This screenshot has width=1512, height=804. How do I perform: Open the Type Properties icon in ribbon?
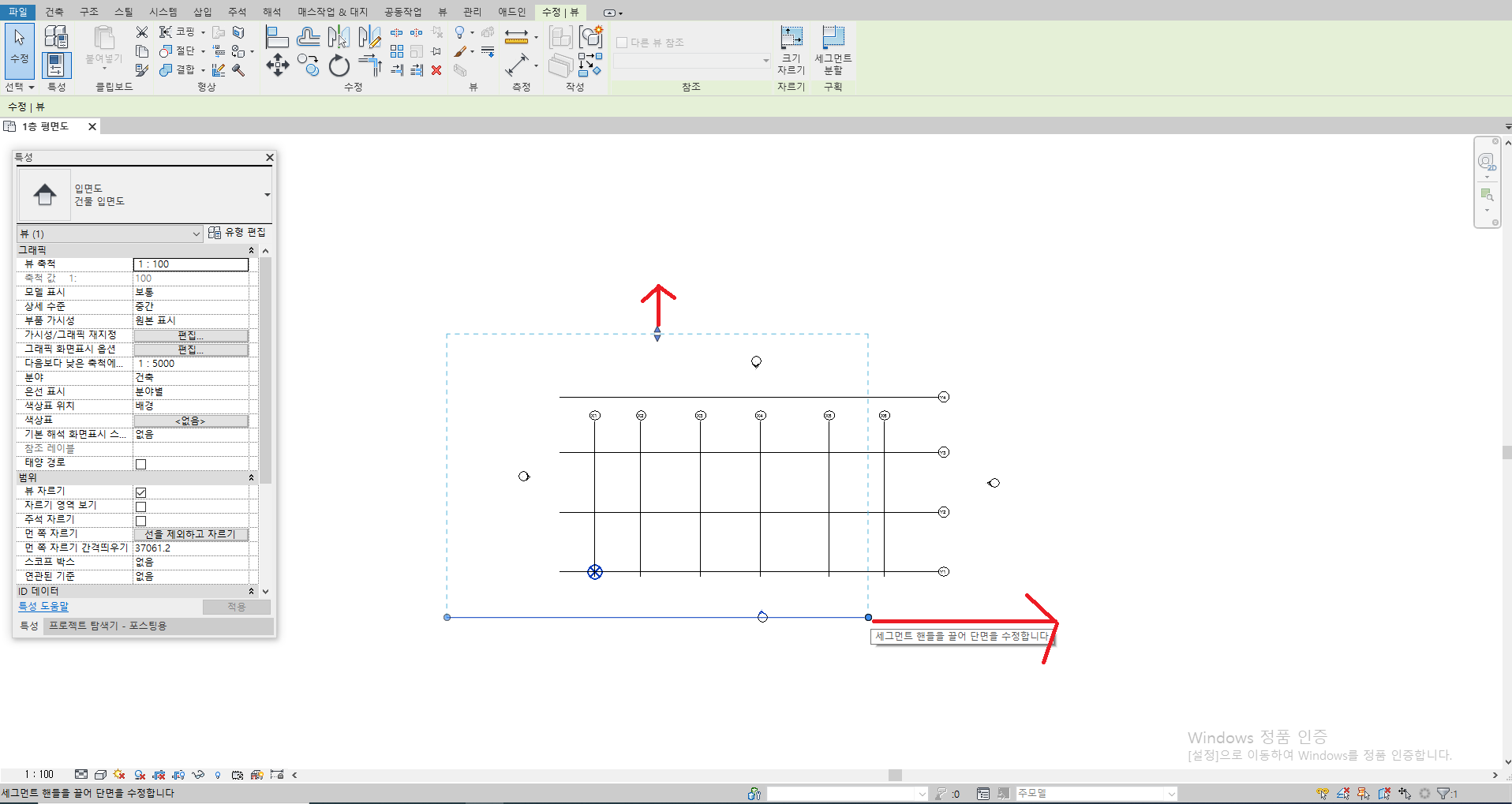(55, 36)
